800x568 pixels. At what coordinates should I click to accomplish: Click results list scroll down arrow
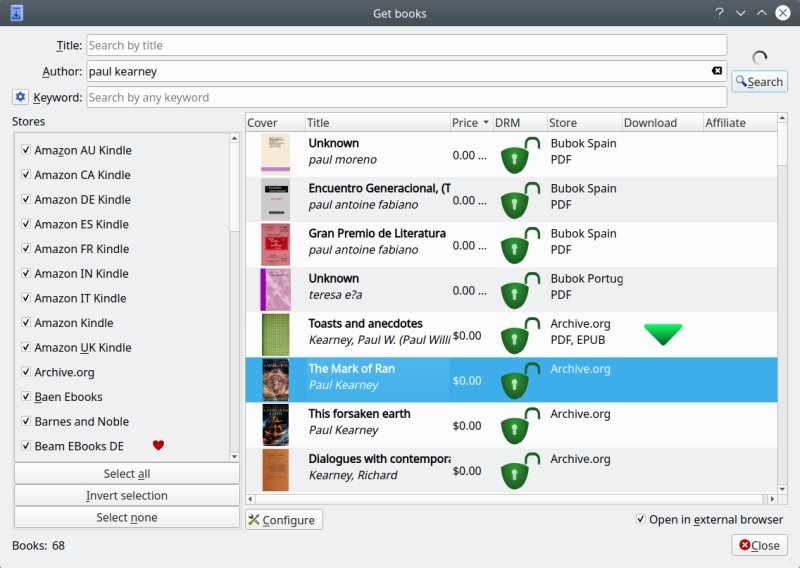click(782, 489)
